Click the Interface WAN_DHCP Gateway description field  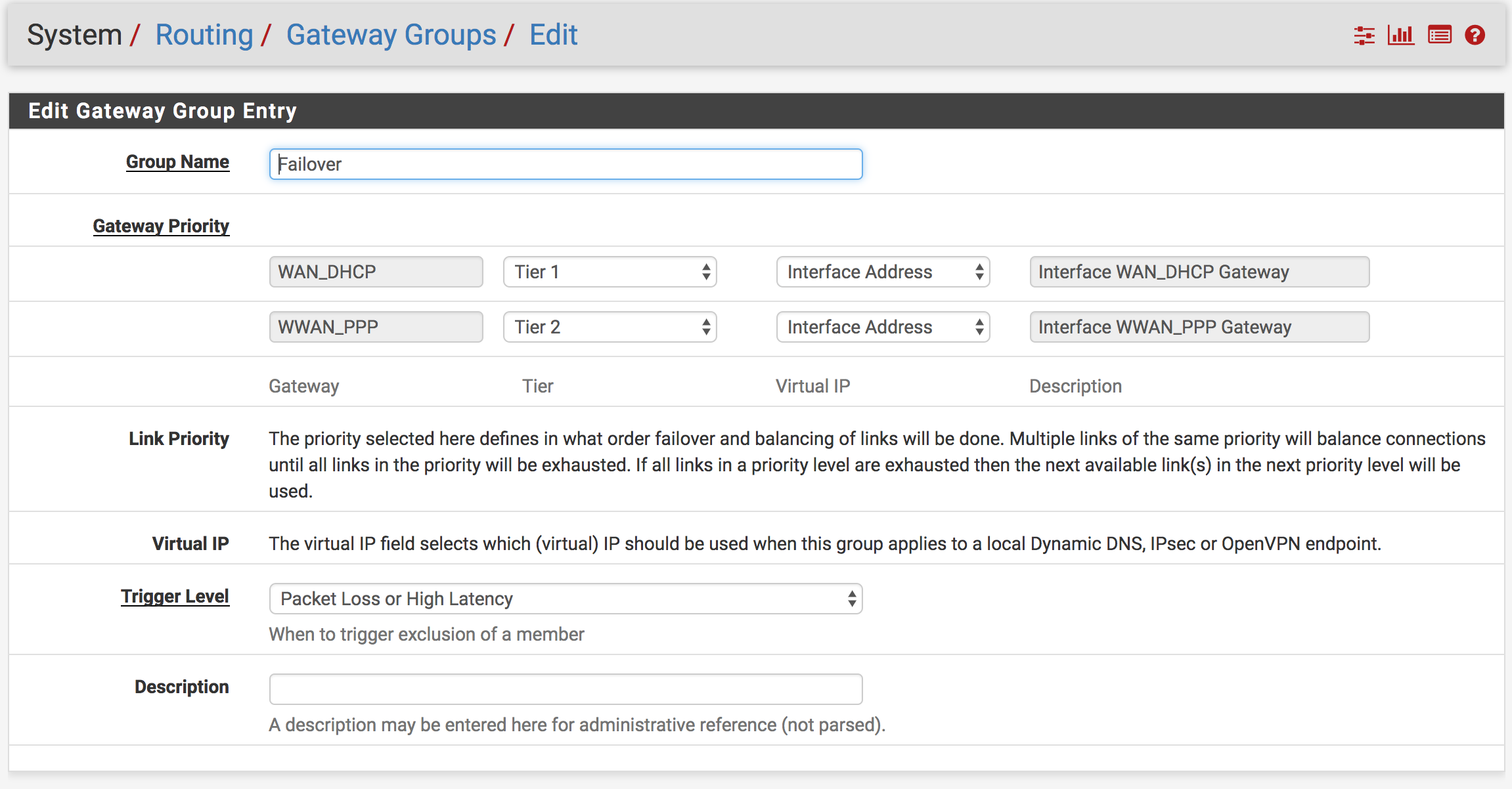coord(1199,272)
